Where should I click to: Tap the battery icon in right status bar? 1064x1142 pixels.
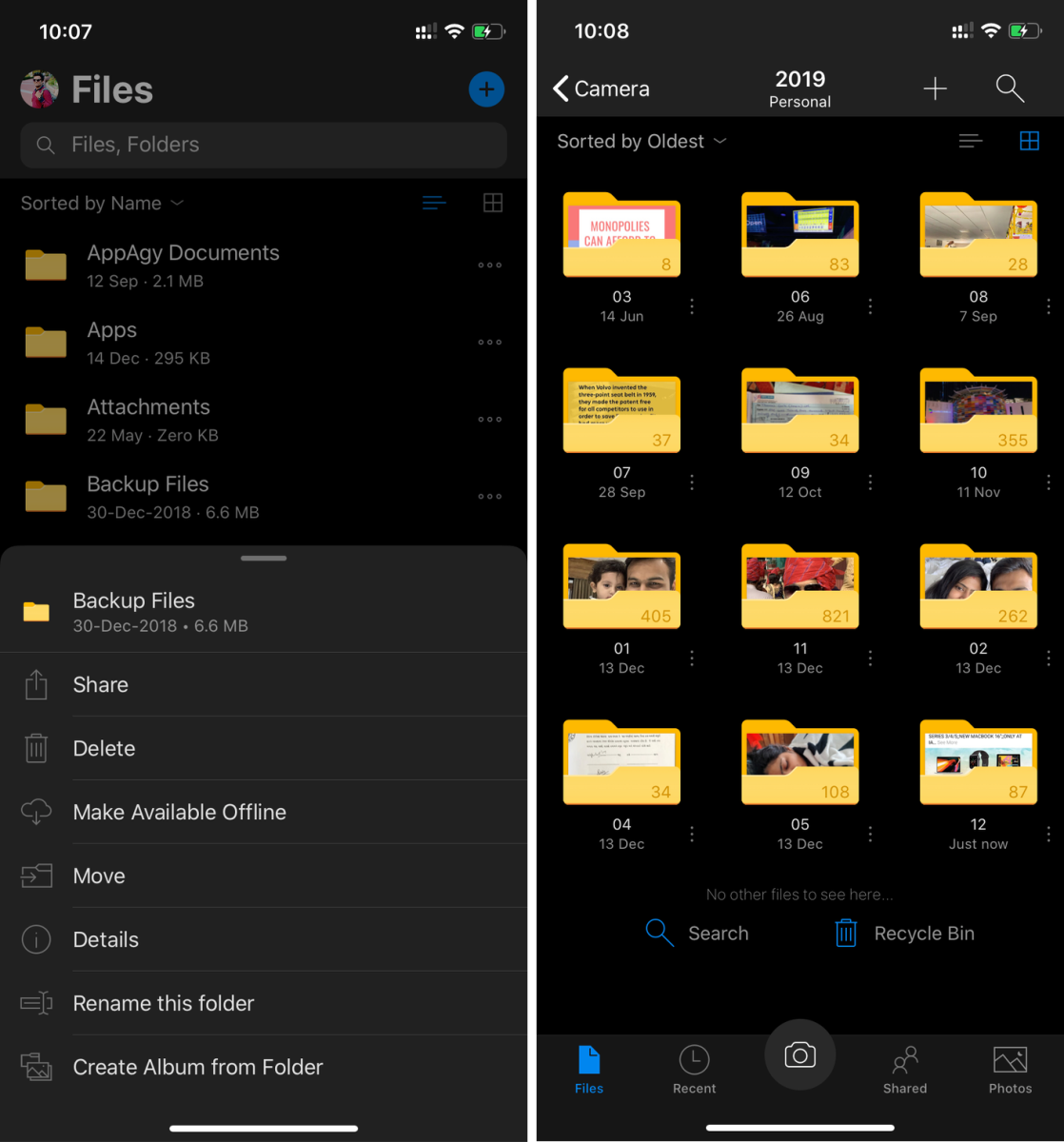click(1024, 31)
